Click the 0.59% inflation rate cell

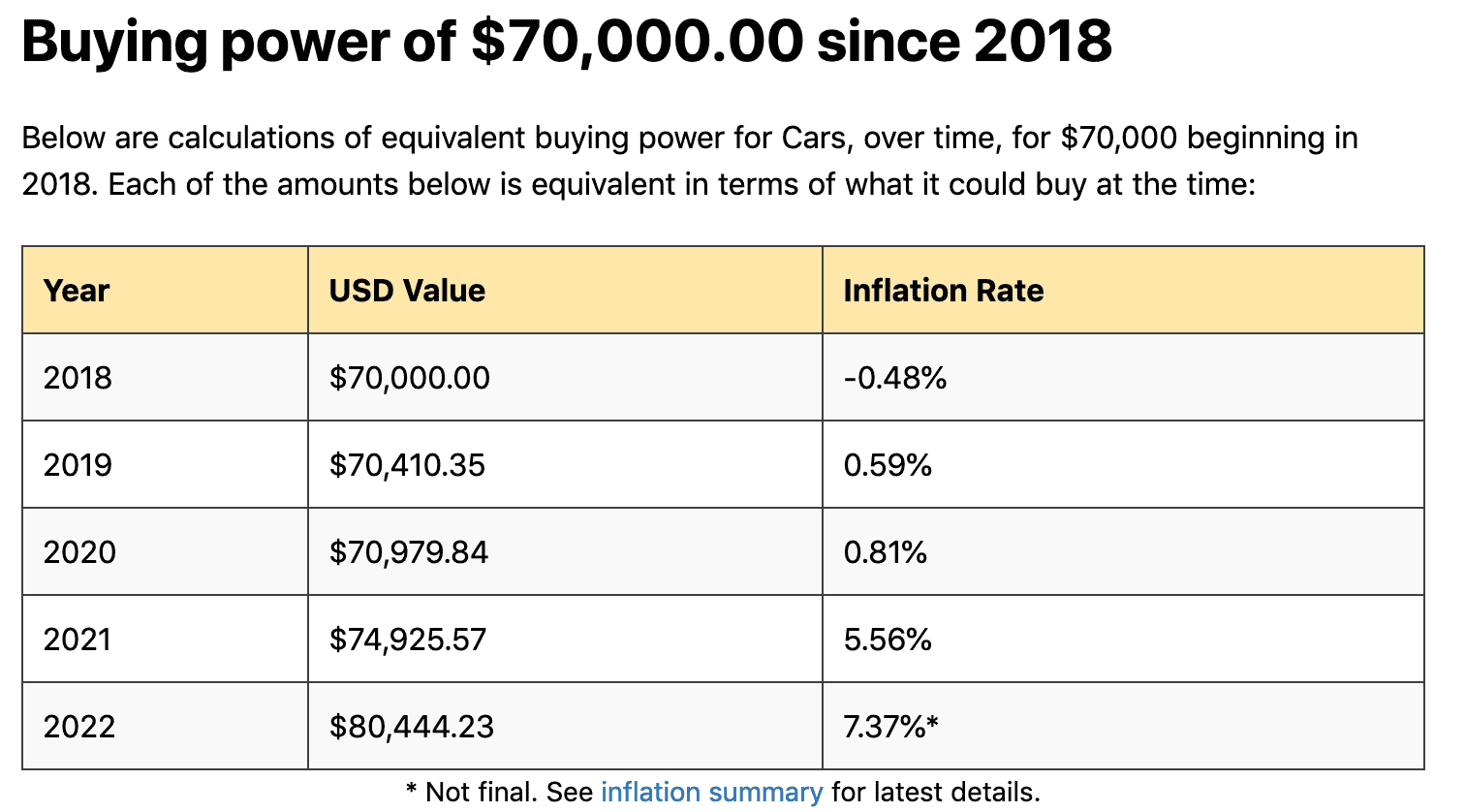coord(1124,465)
